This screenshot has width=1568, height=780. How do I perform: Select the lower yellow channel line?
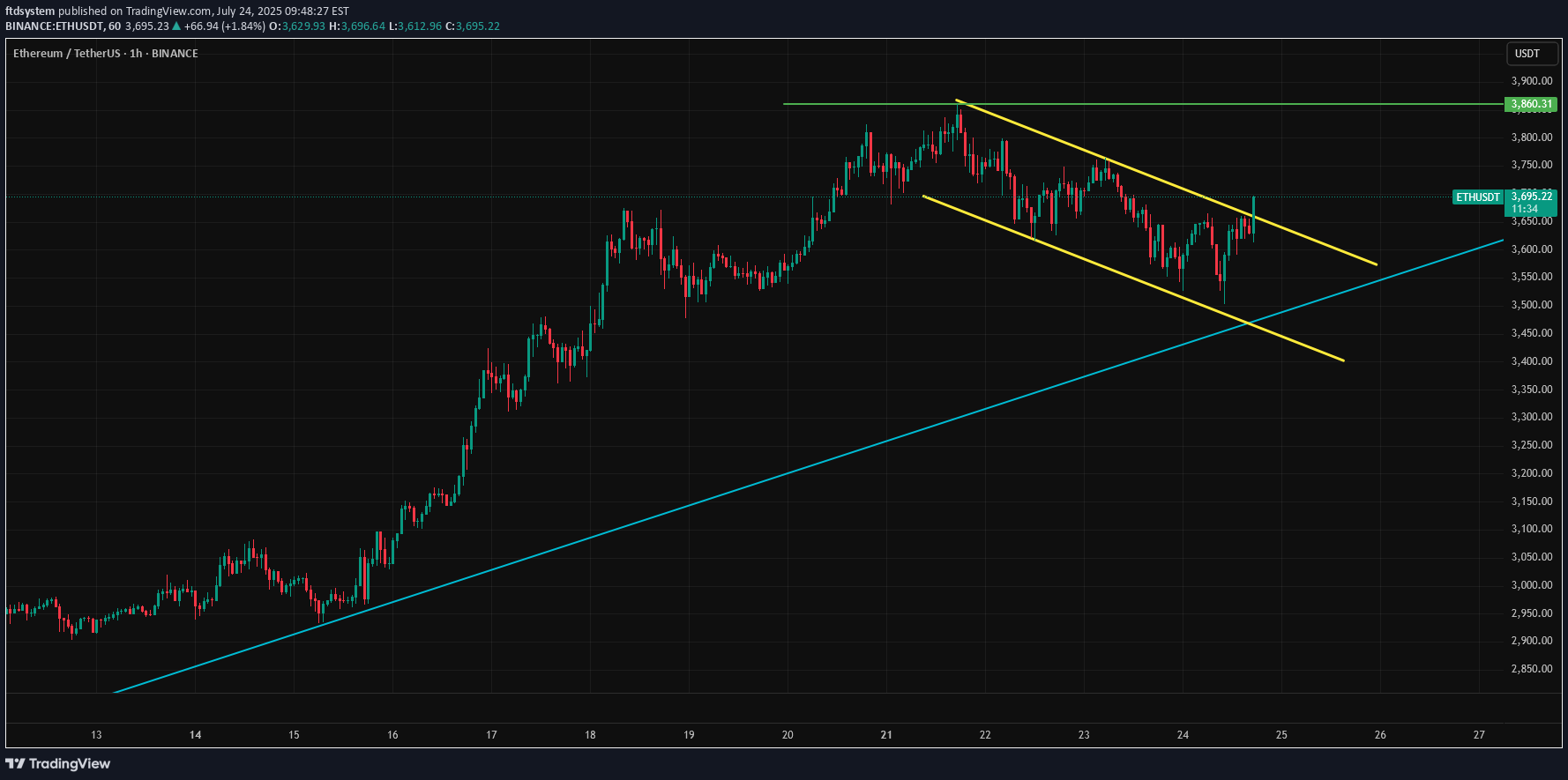(1133, 279)
